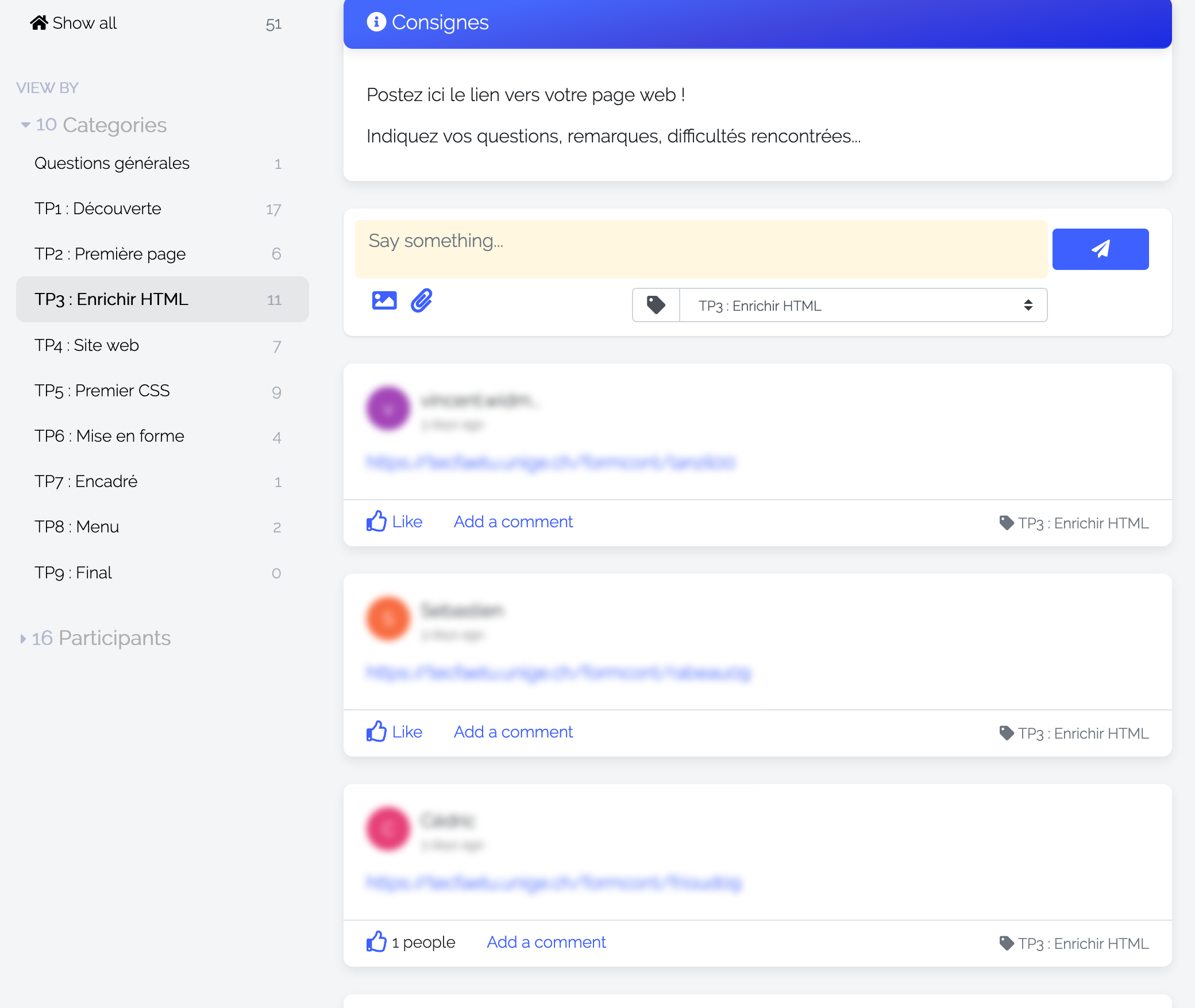Click the tag icon beside category selector

tap(656, 305)
